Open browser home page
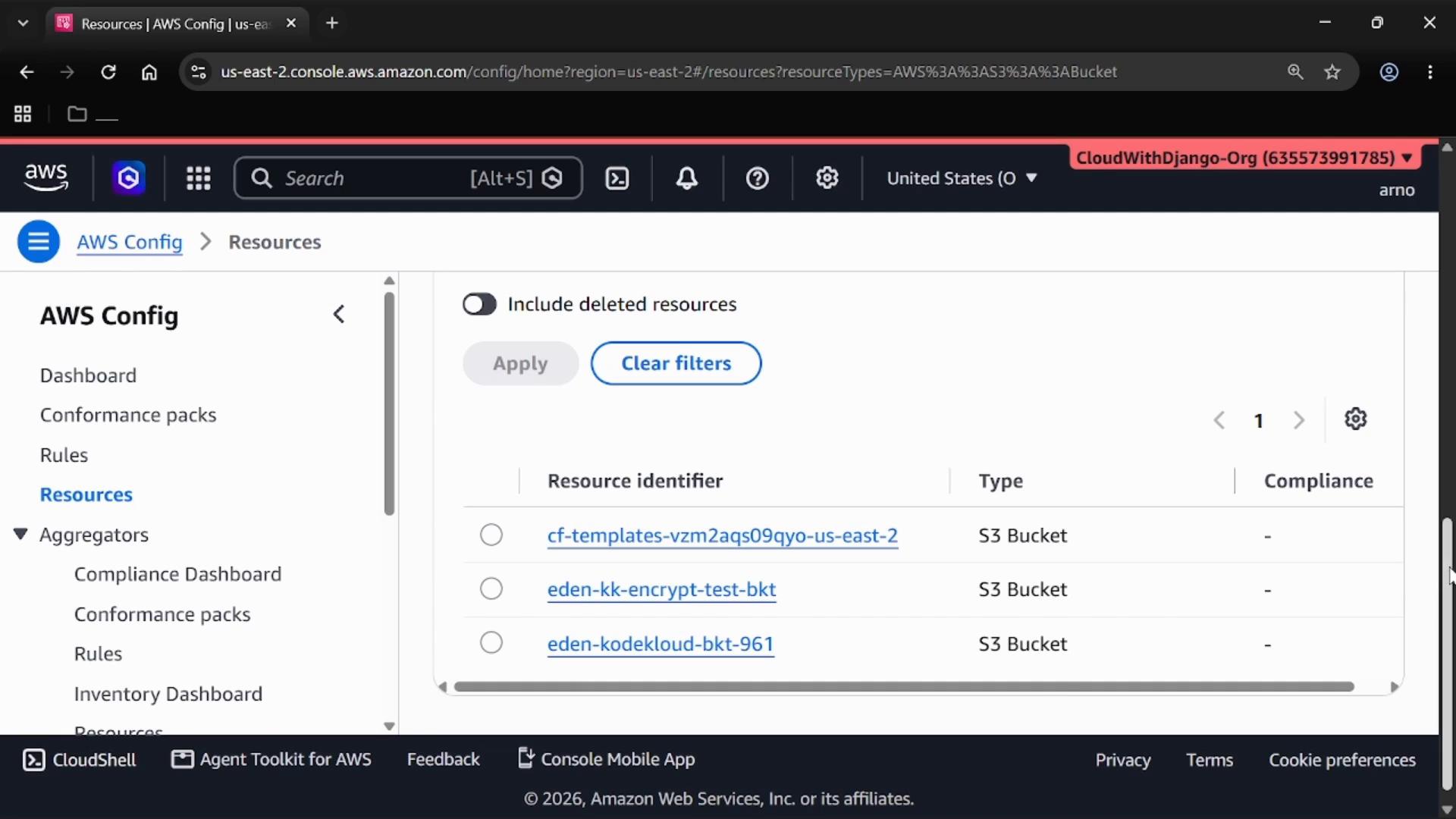Viewport: 1456px width, 819px height. click(149, 72)
